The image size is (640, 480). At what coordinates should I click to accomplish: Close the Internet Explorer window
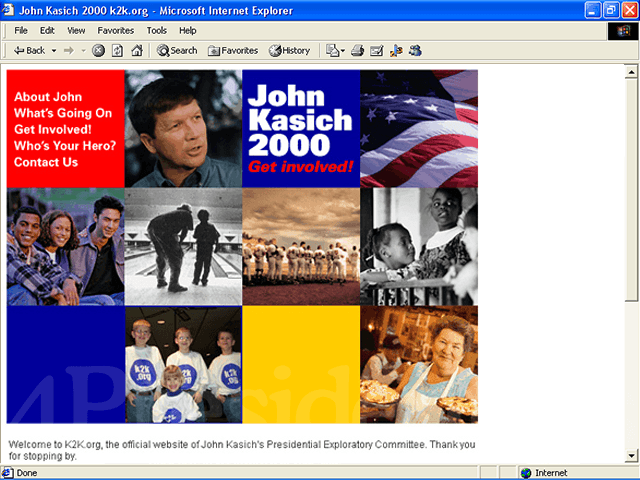pos(629,10)
